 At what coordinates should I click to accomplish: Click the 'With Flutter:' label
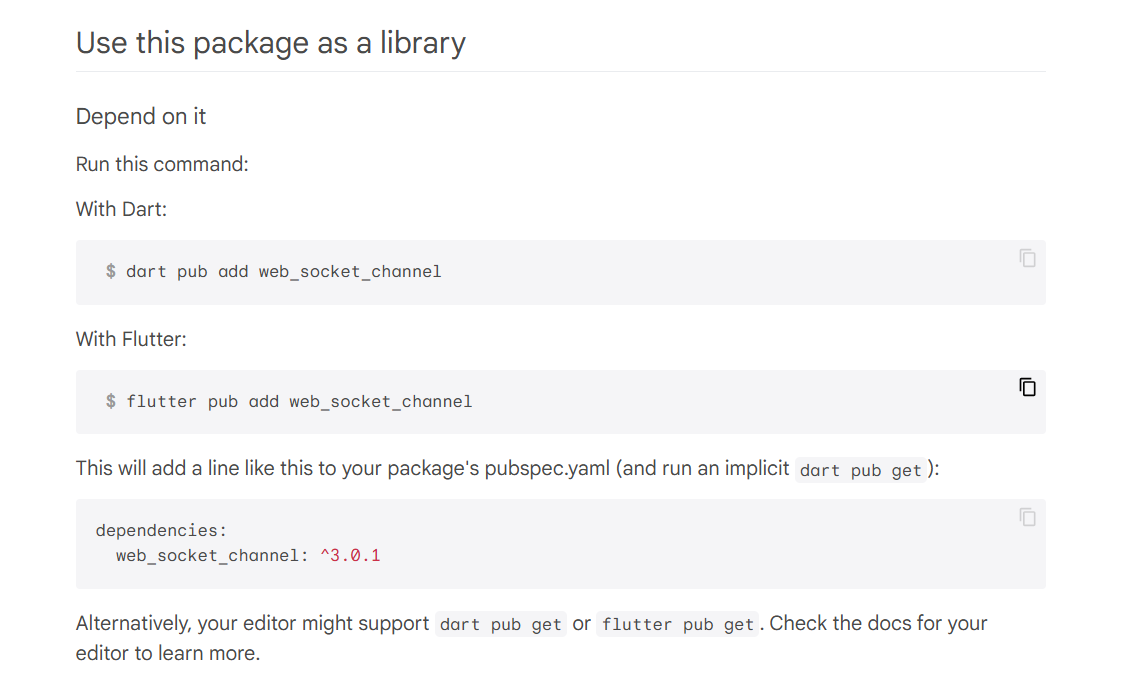pos(131,339)
